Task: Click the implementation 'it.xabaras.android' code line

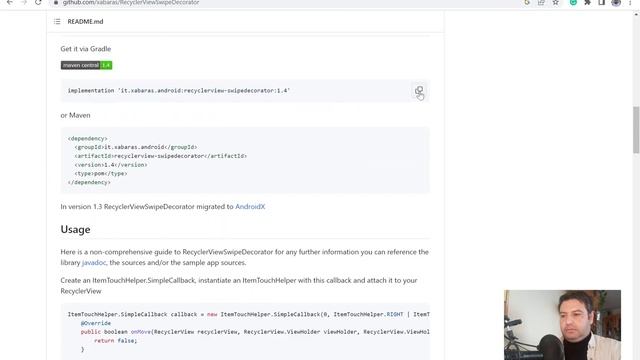Action: [x=178, y=91]
